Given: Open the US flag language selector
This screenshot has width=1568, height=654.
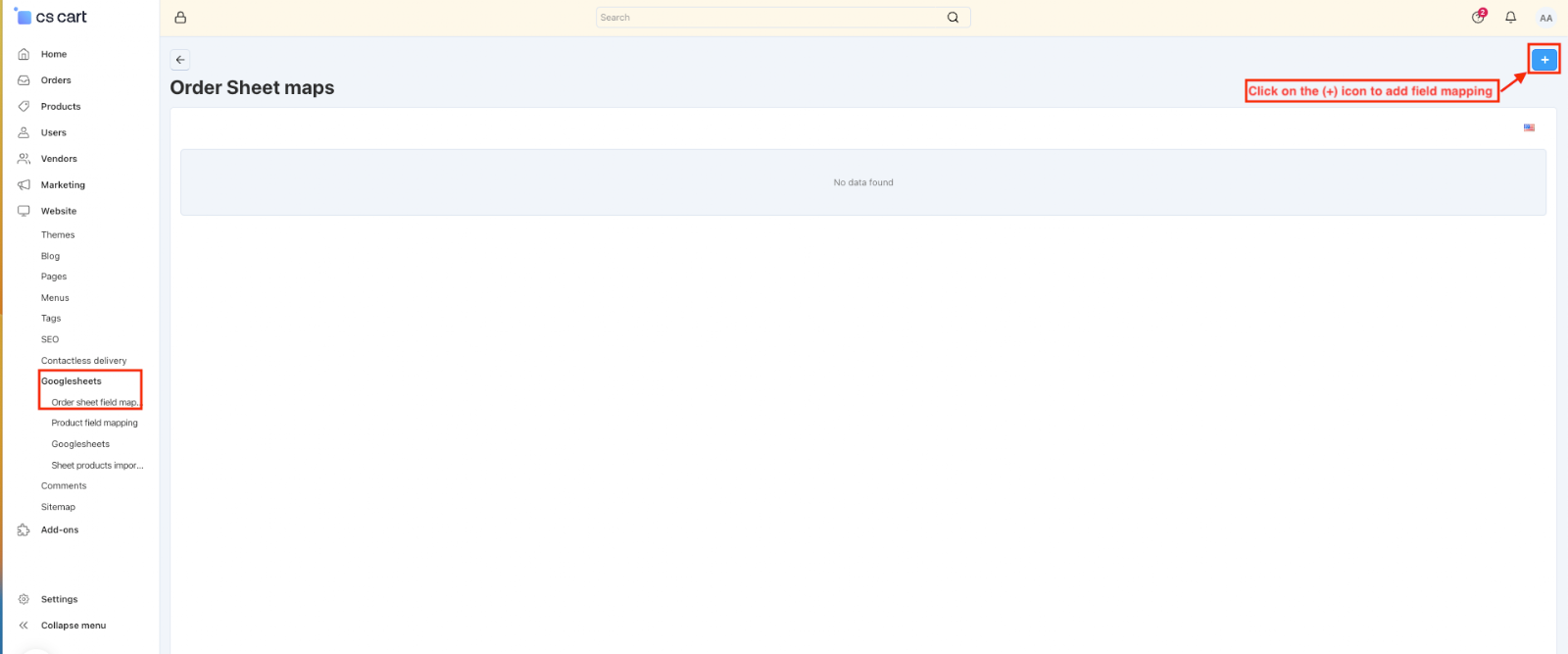Looking at the screenshot, I should pos(1529,127).
